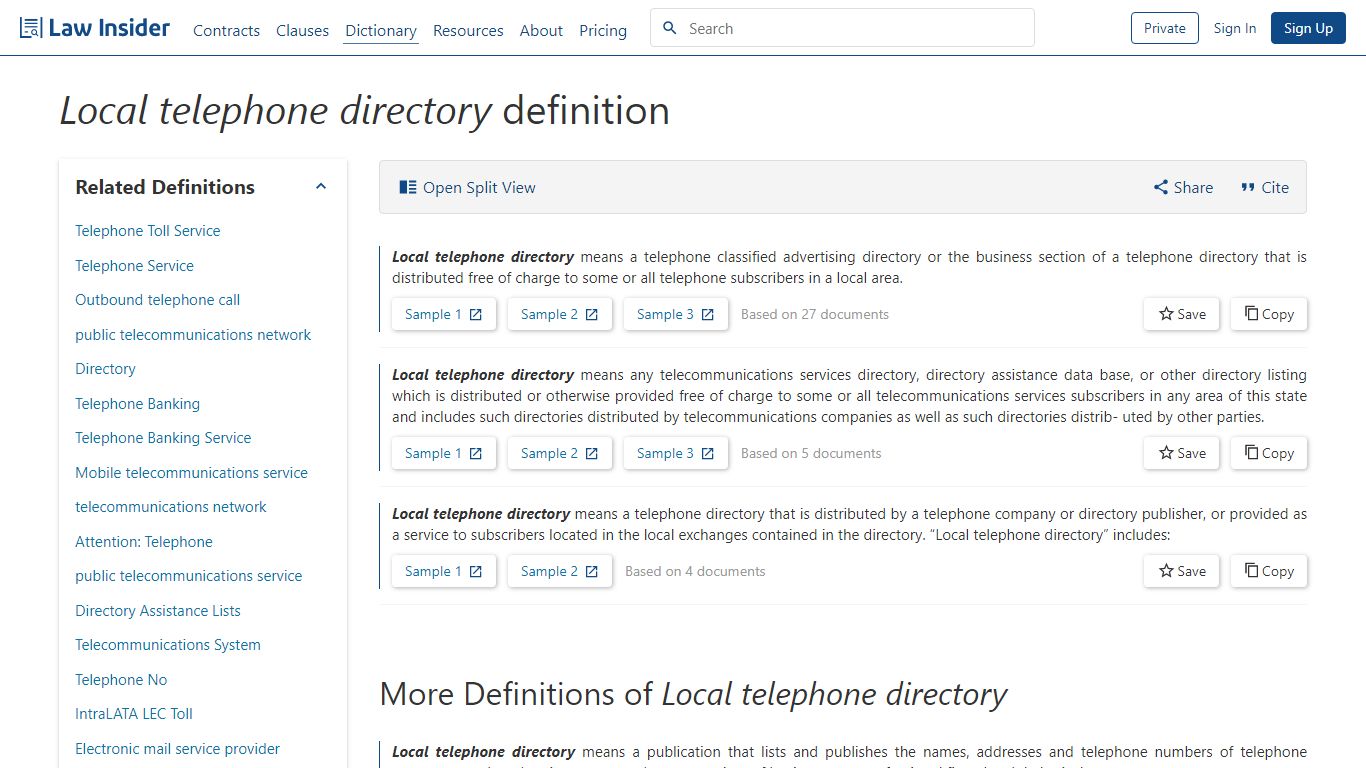Image resolution: width=1366 pixels, height=768 pixels.
Task: Open Mobile telecommunications service definition
Action: pos(191,473)
